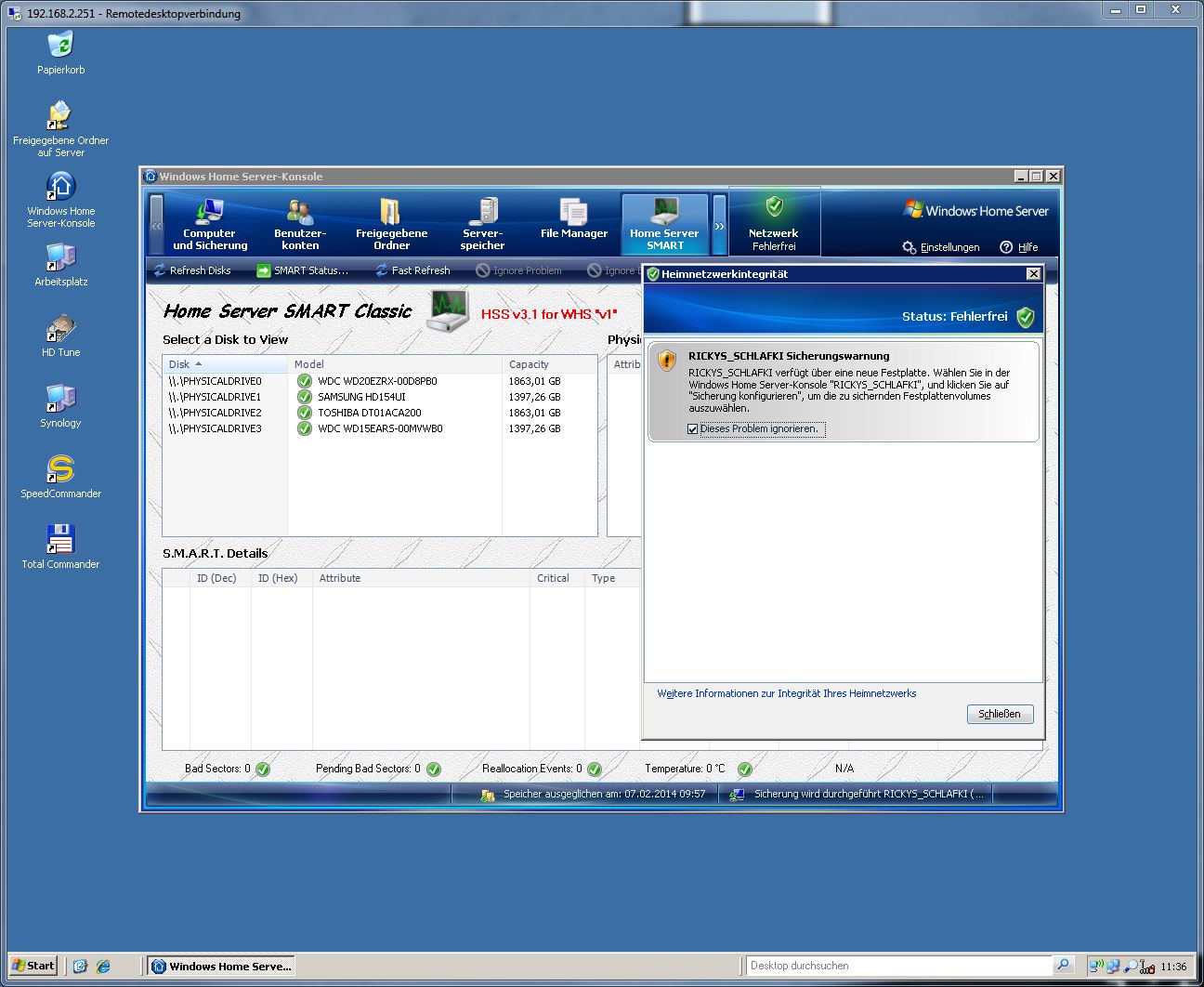
Task: Click the show desktop quick launch icon
Action: coord(80,967)
